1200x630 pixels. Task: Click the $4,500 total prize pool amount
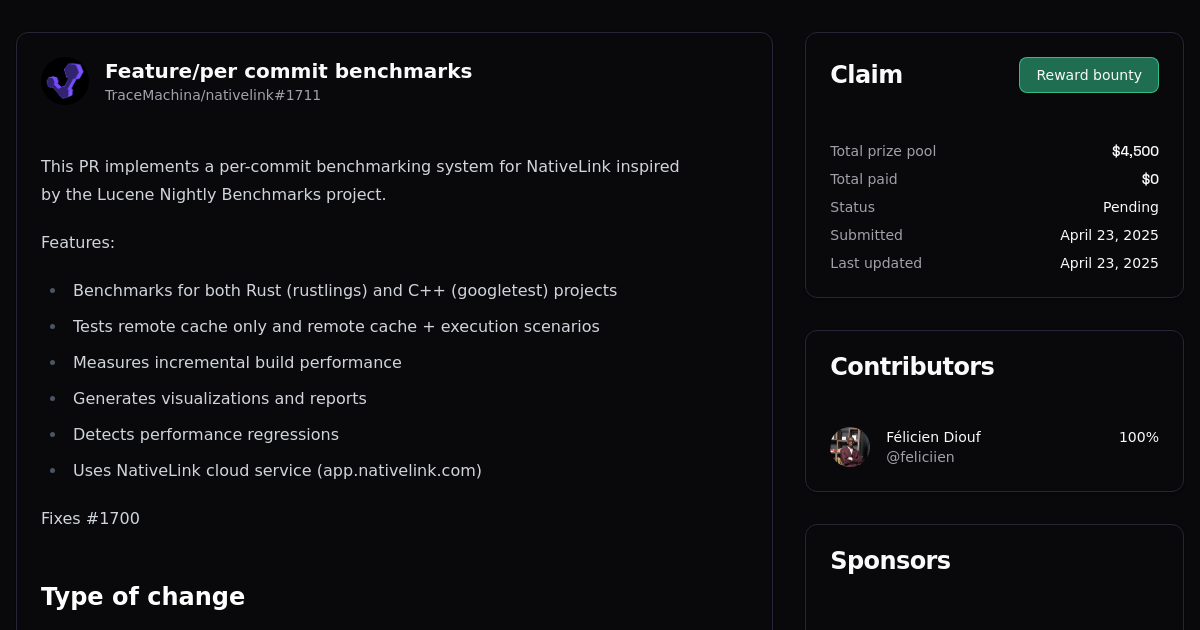1135,151
